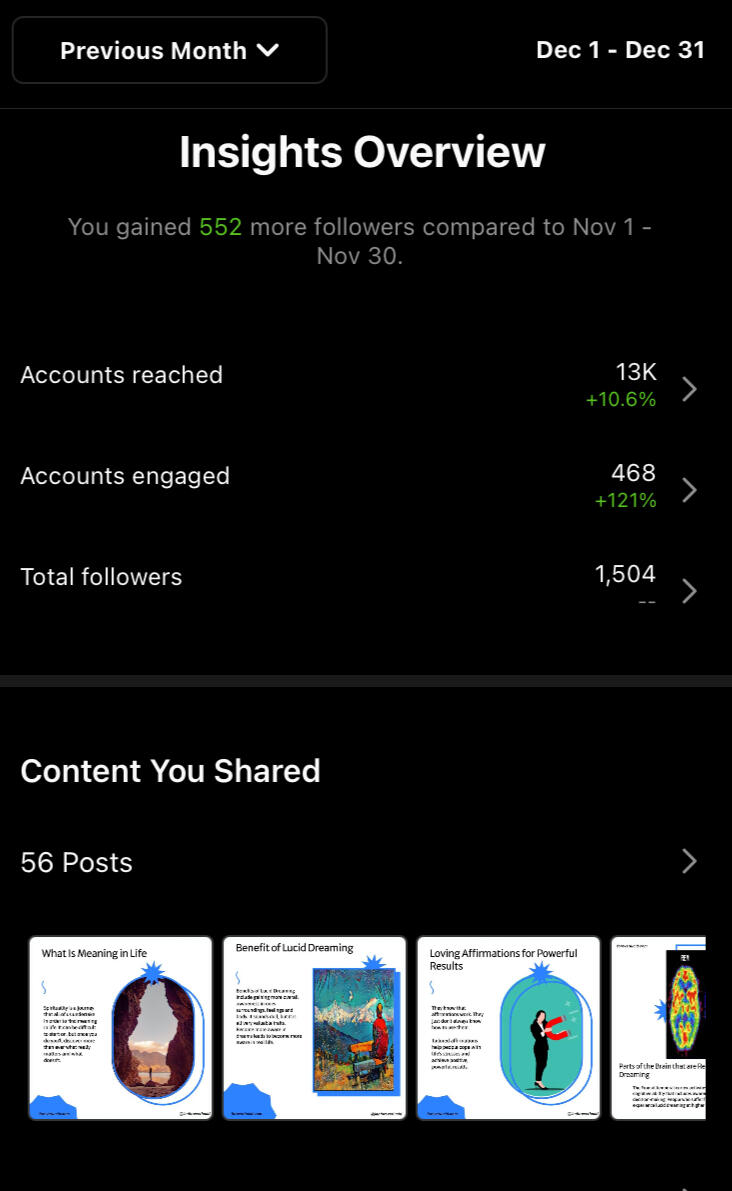Select the Accounts engaged label

(125, 476)
